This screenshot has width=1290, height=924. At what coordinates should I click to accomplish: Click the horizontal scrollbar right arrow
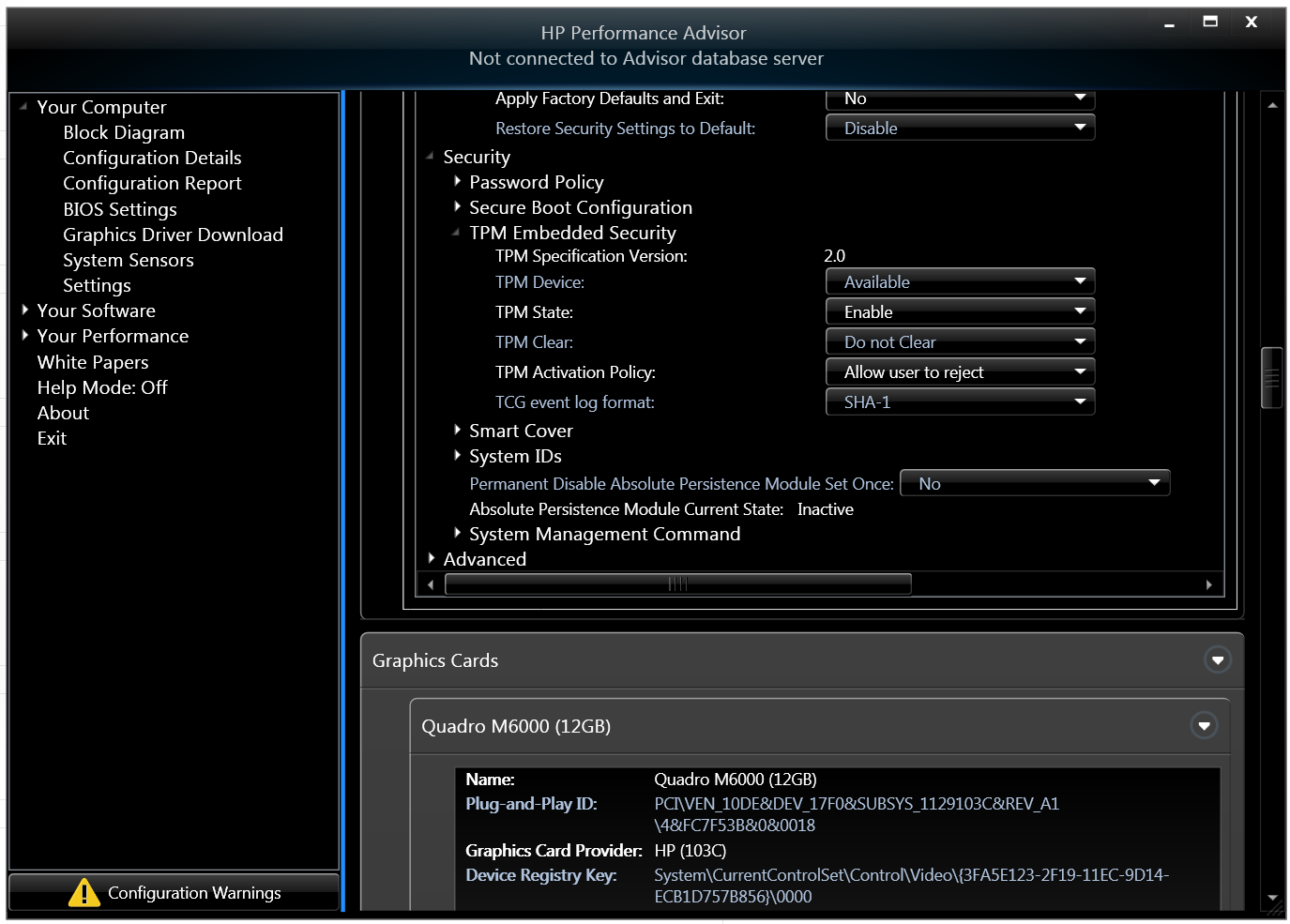click(x=1208, y=584)
